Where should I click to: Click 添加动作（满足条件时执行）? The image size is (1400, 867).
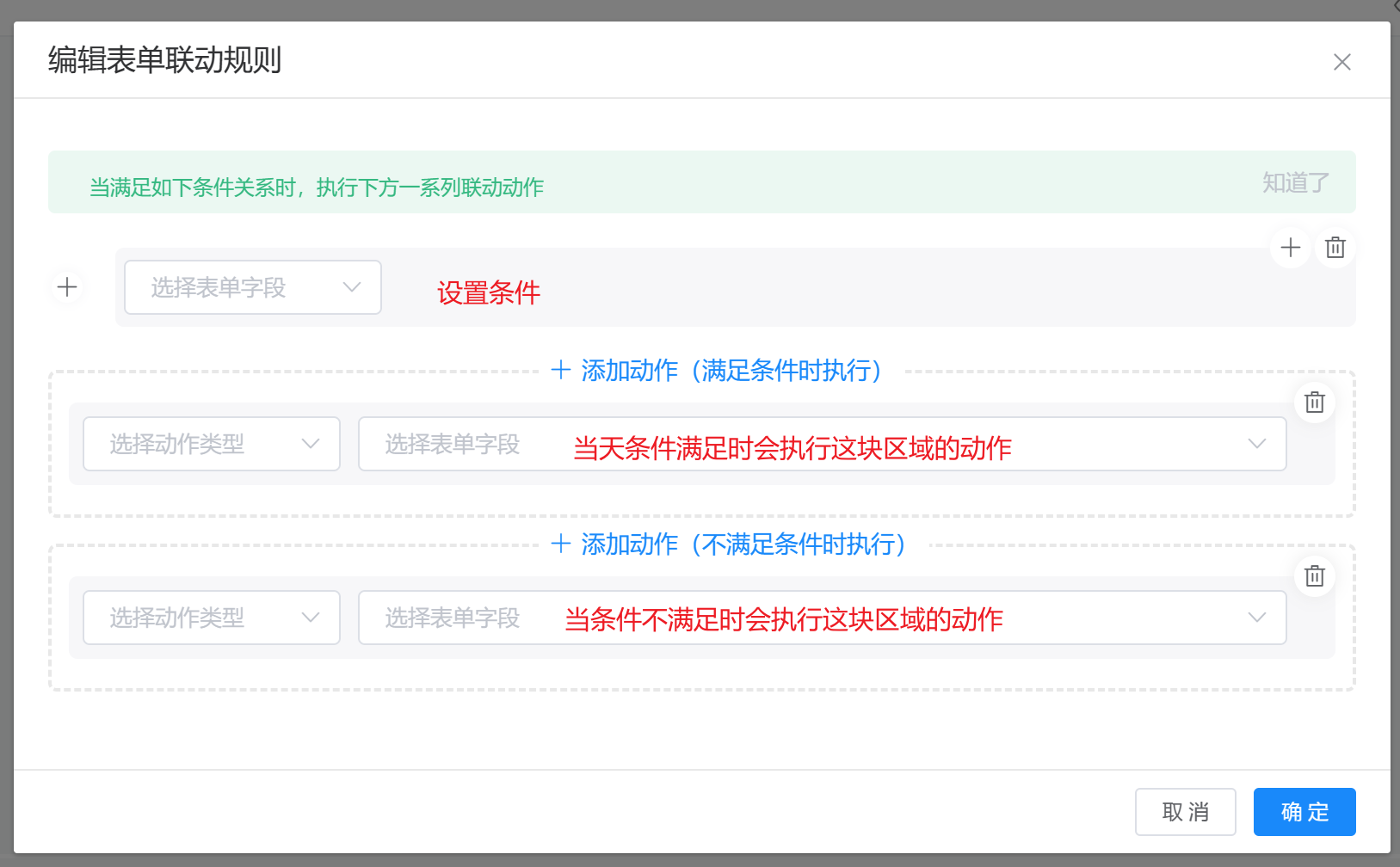click(717, 371)
